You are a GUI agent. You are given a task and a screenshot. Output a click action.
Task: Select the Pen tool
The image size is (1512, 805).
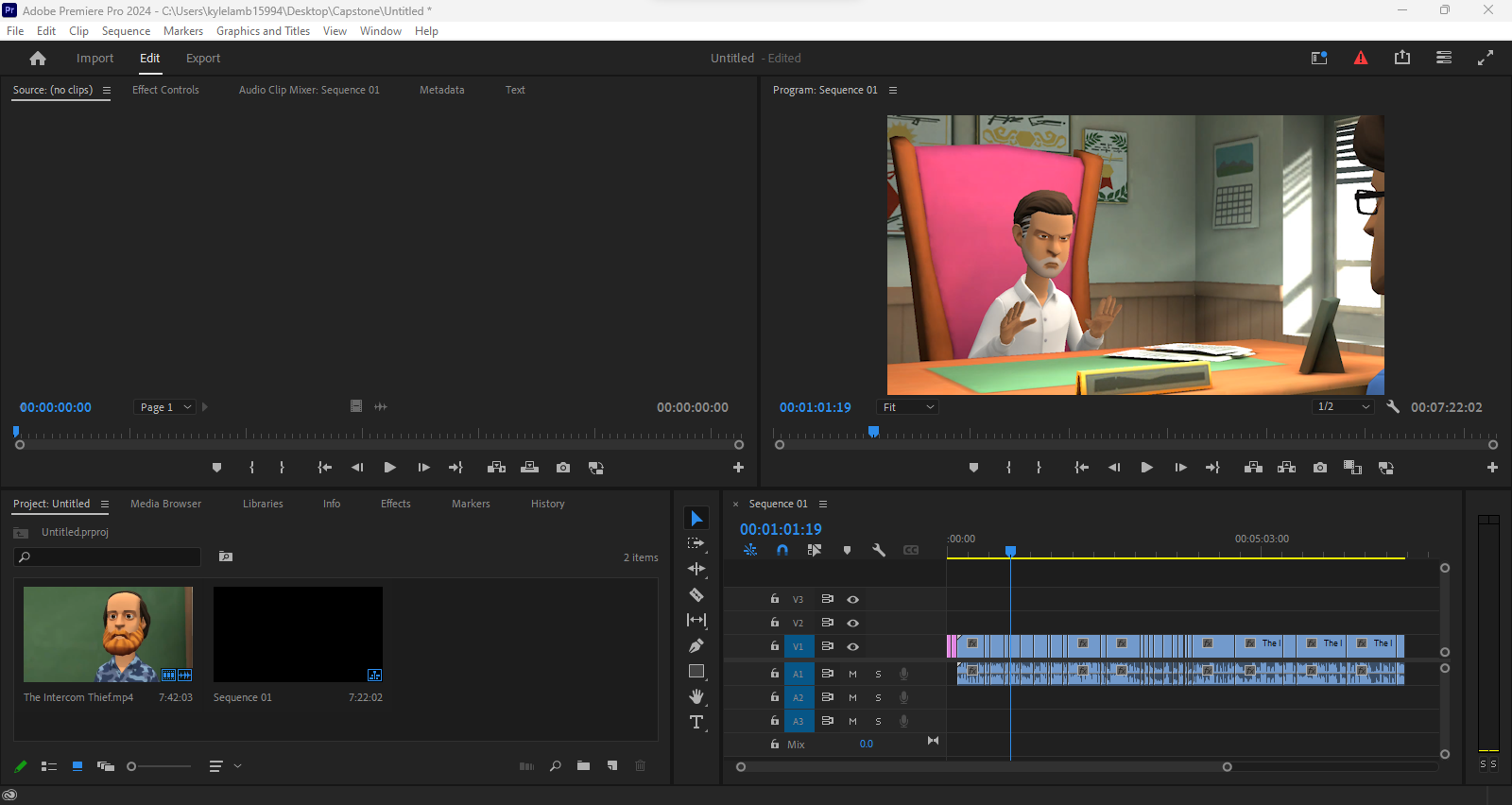[696, 646]
